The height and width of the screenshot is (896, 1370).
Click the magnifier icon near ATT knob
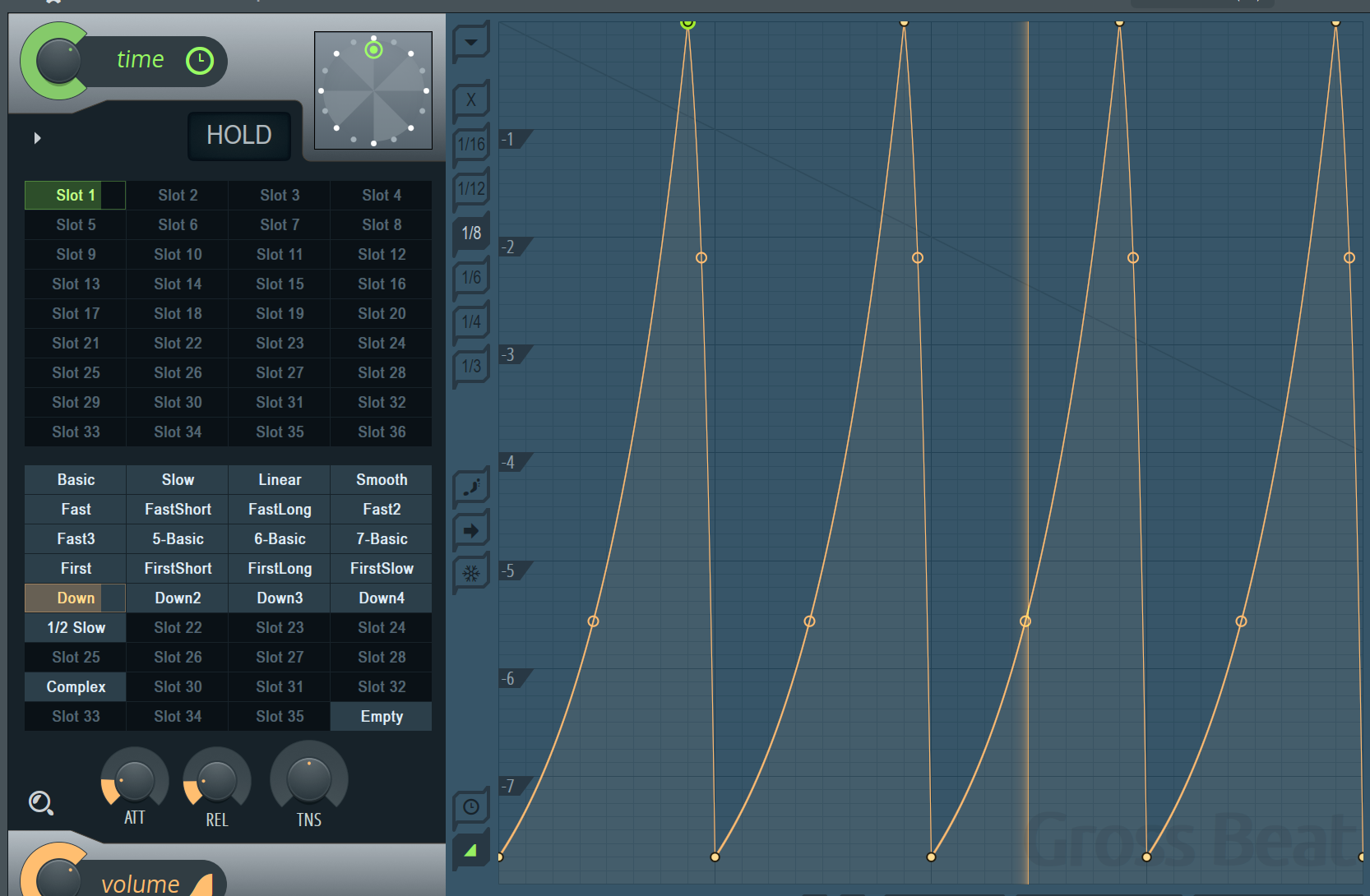tap(41, 802)
